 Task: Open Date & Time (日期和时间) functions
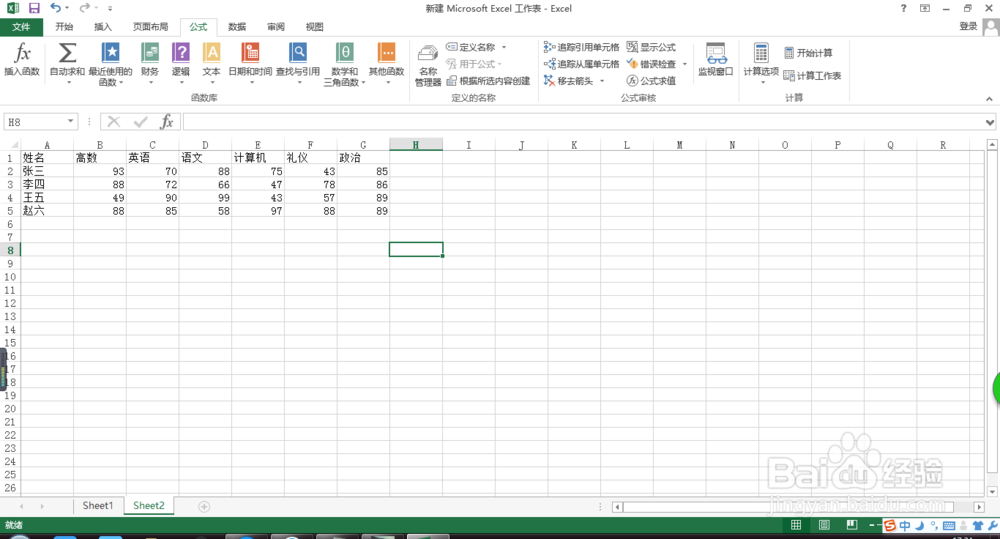pyautogui.click(x=250, y=63)
